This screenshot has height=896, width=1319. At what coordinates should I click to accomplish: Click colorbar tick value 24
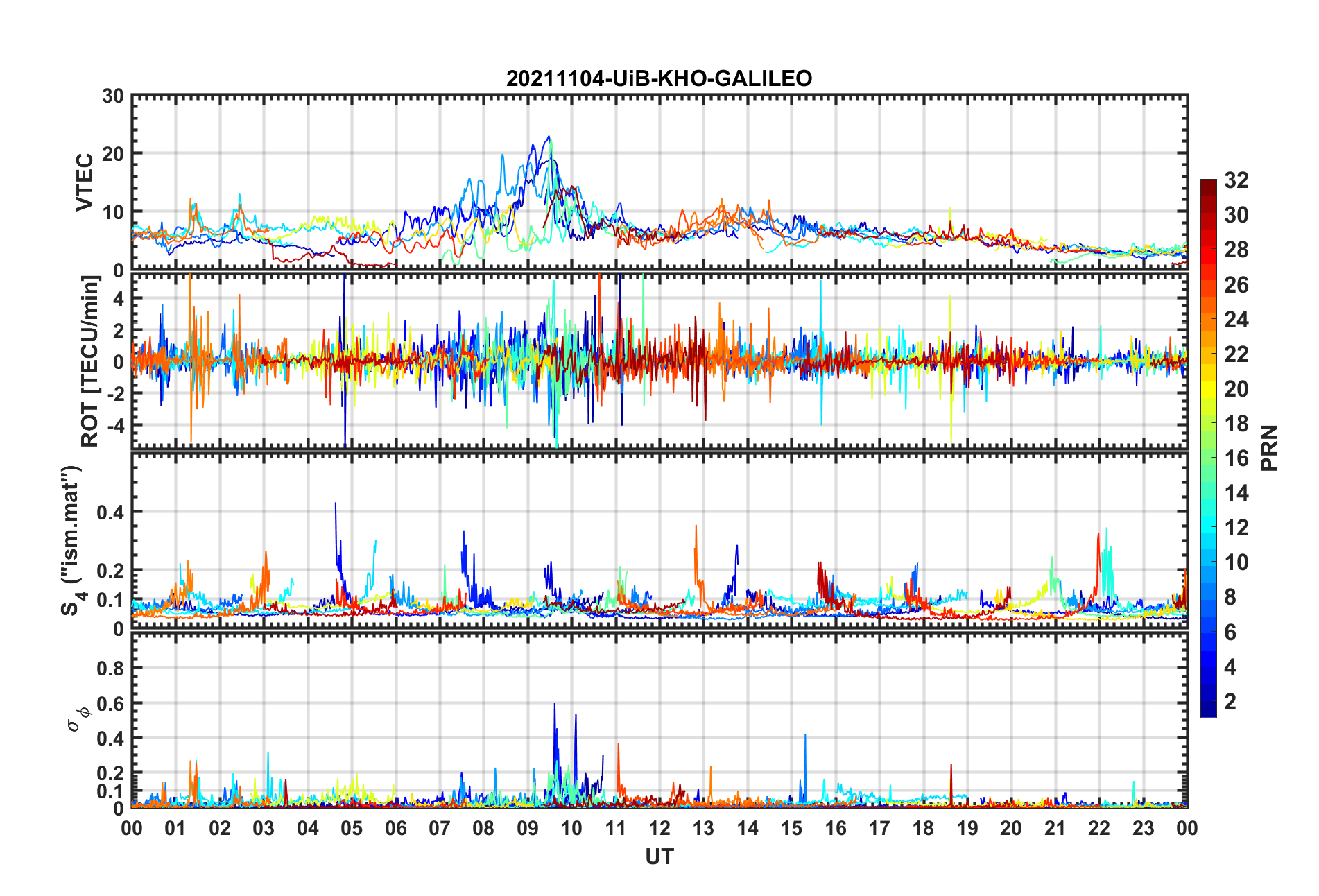tap(1236, 319)
